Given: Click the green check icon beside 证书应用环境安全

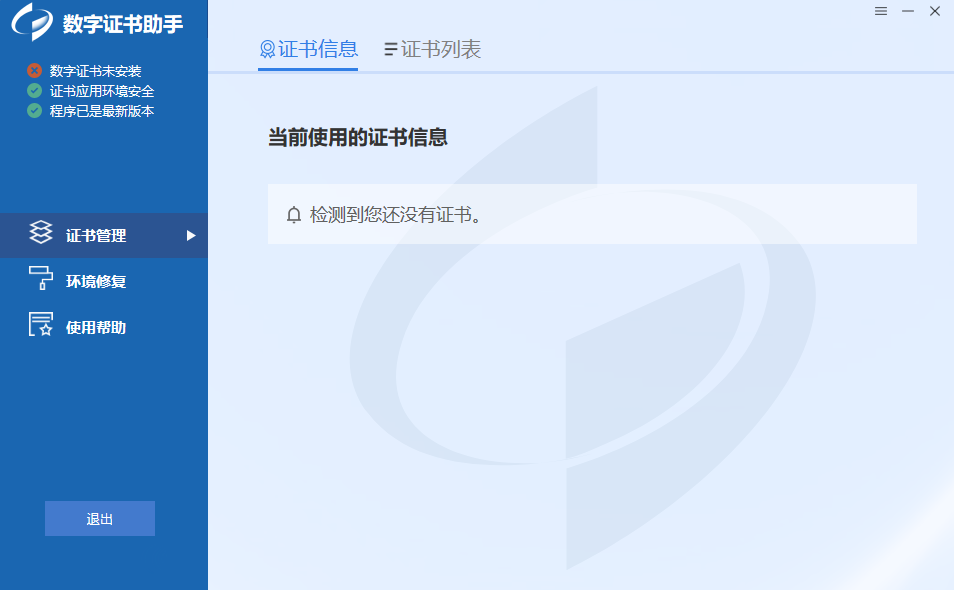Looking at the screenshot, I should click(x=35, y=91).
